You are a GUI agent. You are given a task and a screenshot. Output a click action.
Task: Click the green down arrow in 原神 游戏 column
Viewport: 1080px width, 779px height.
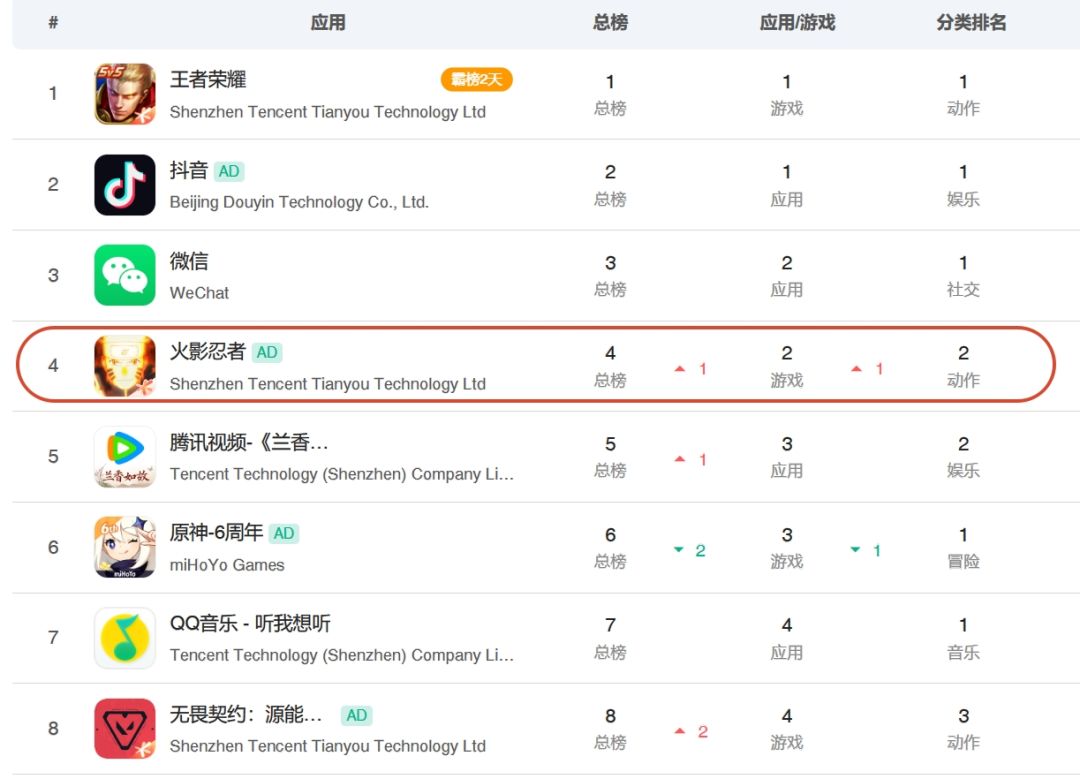pyautogui.click(x=855, y=550)
